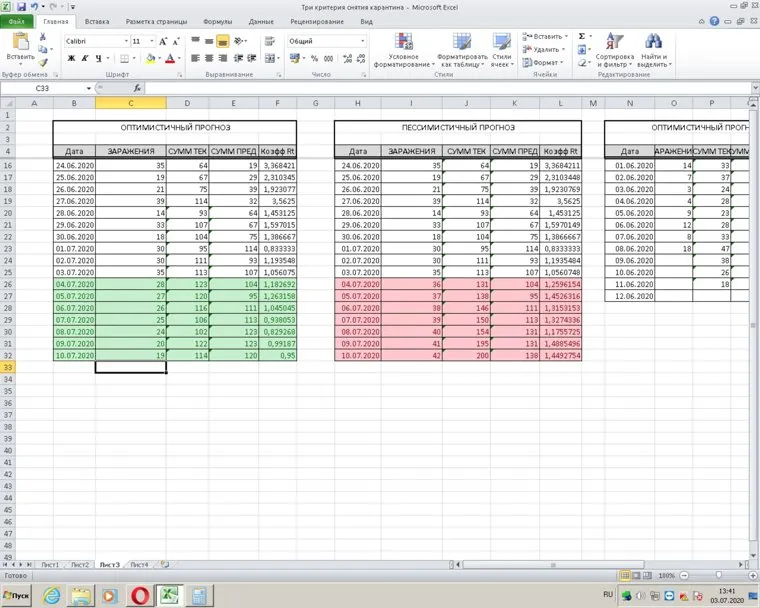Open Sort and Filter (Сортировка и фильтр)

[614, 42]
